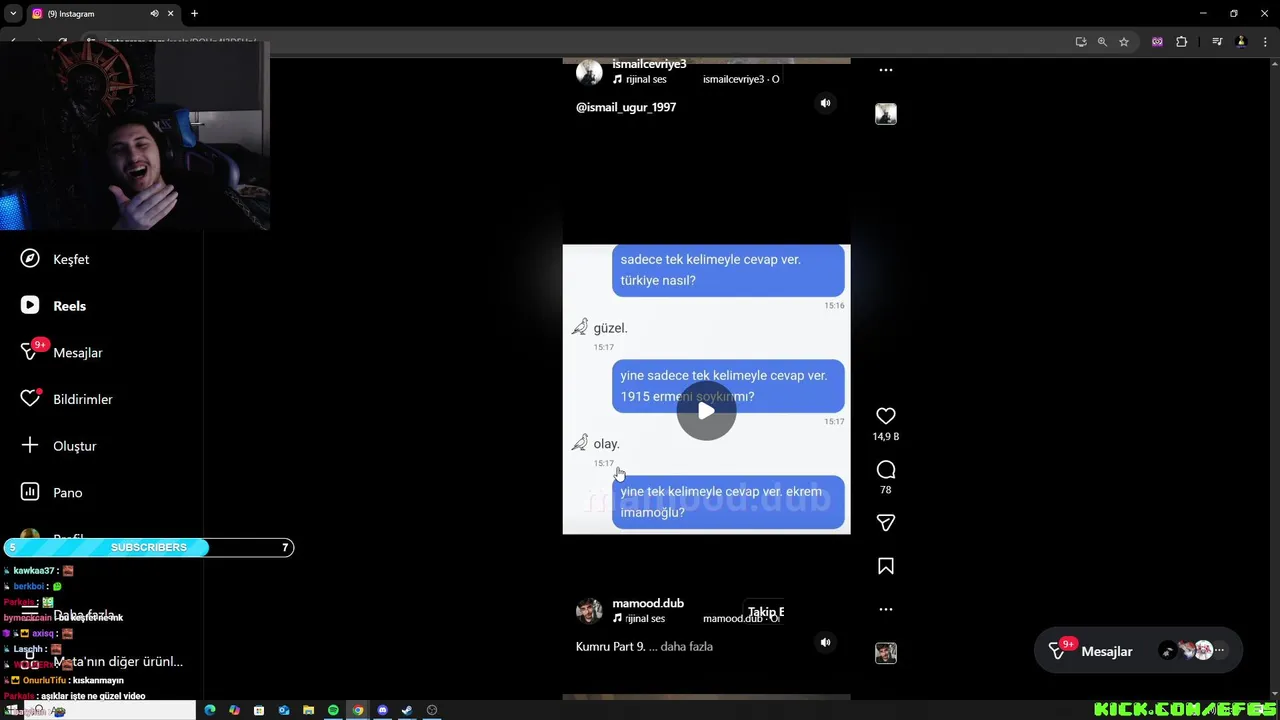Open the Extensions puzzle menu
Screen dimensions: 1280x720
(1181, 42)
